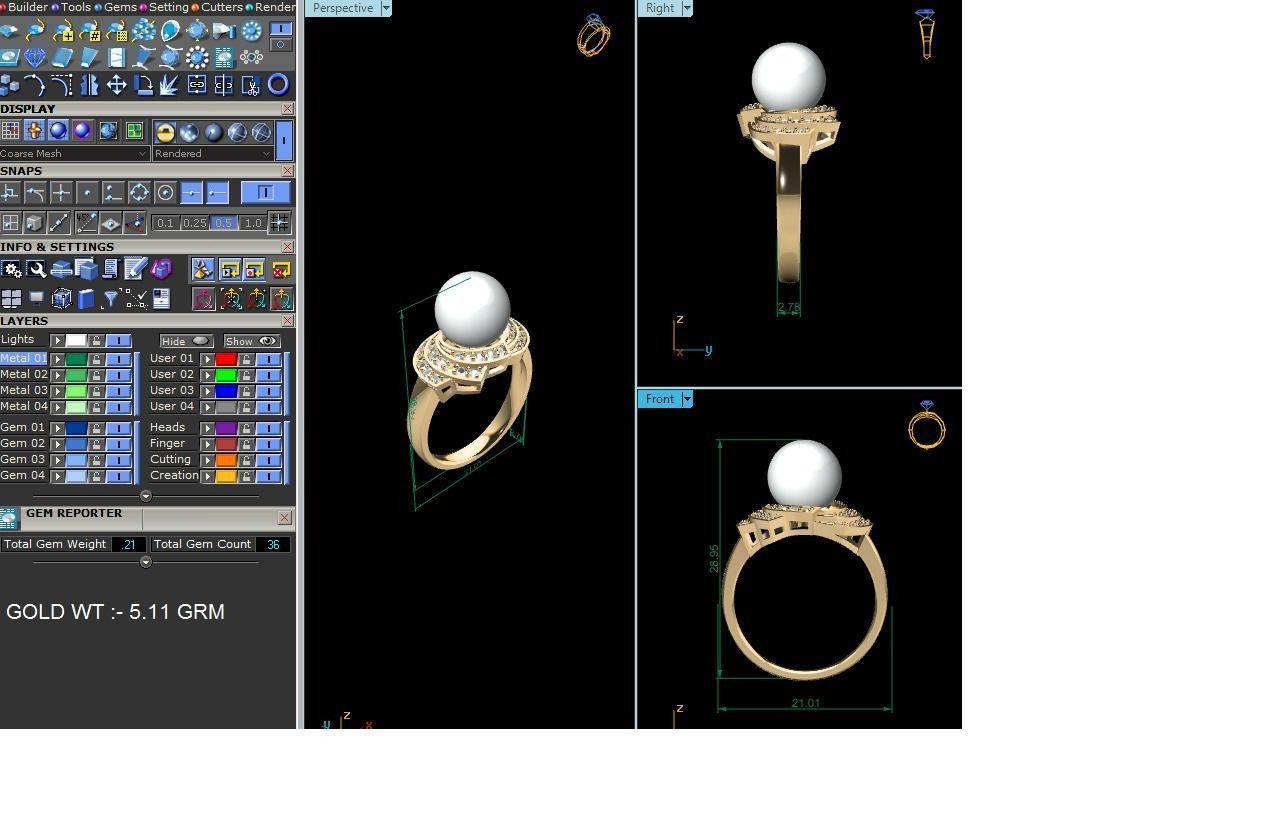Toggle the quadrant snap button
The image size is (1274, 816).
click(139, 193)
